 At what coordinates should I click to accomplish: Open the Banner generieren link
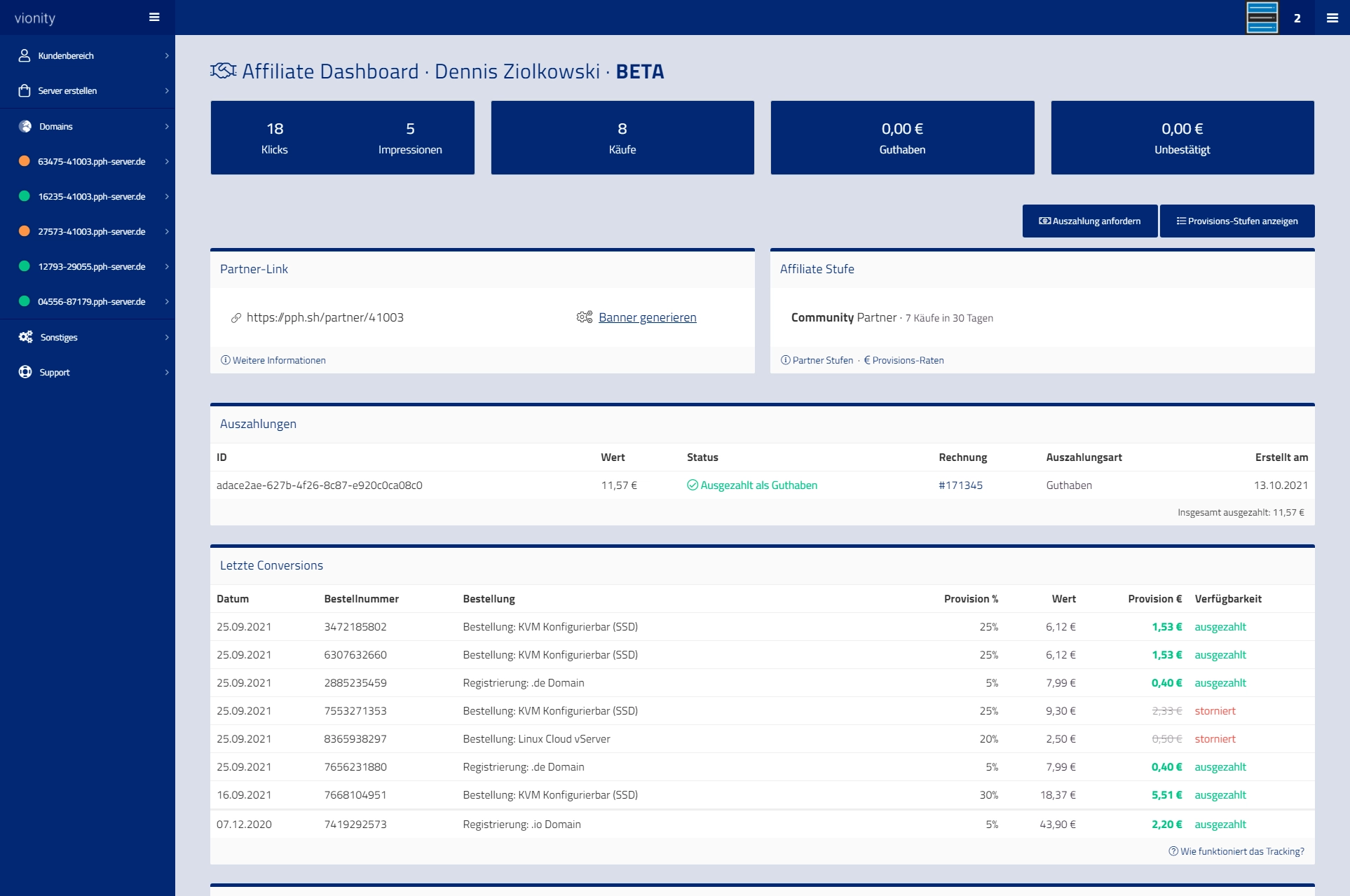click(x=647, y=317)
